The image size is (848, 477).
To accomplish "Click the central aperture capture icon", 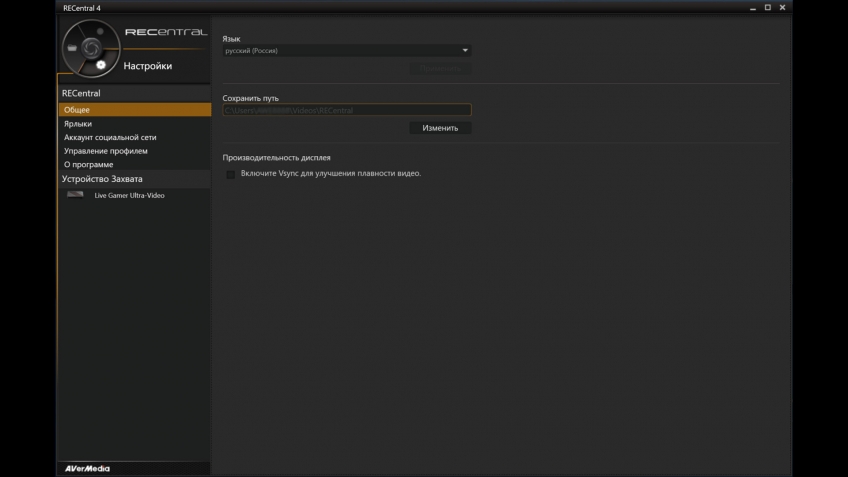I will 91,49.
